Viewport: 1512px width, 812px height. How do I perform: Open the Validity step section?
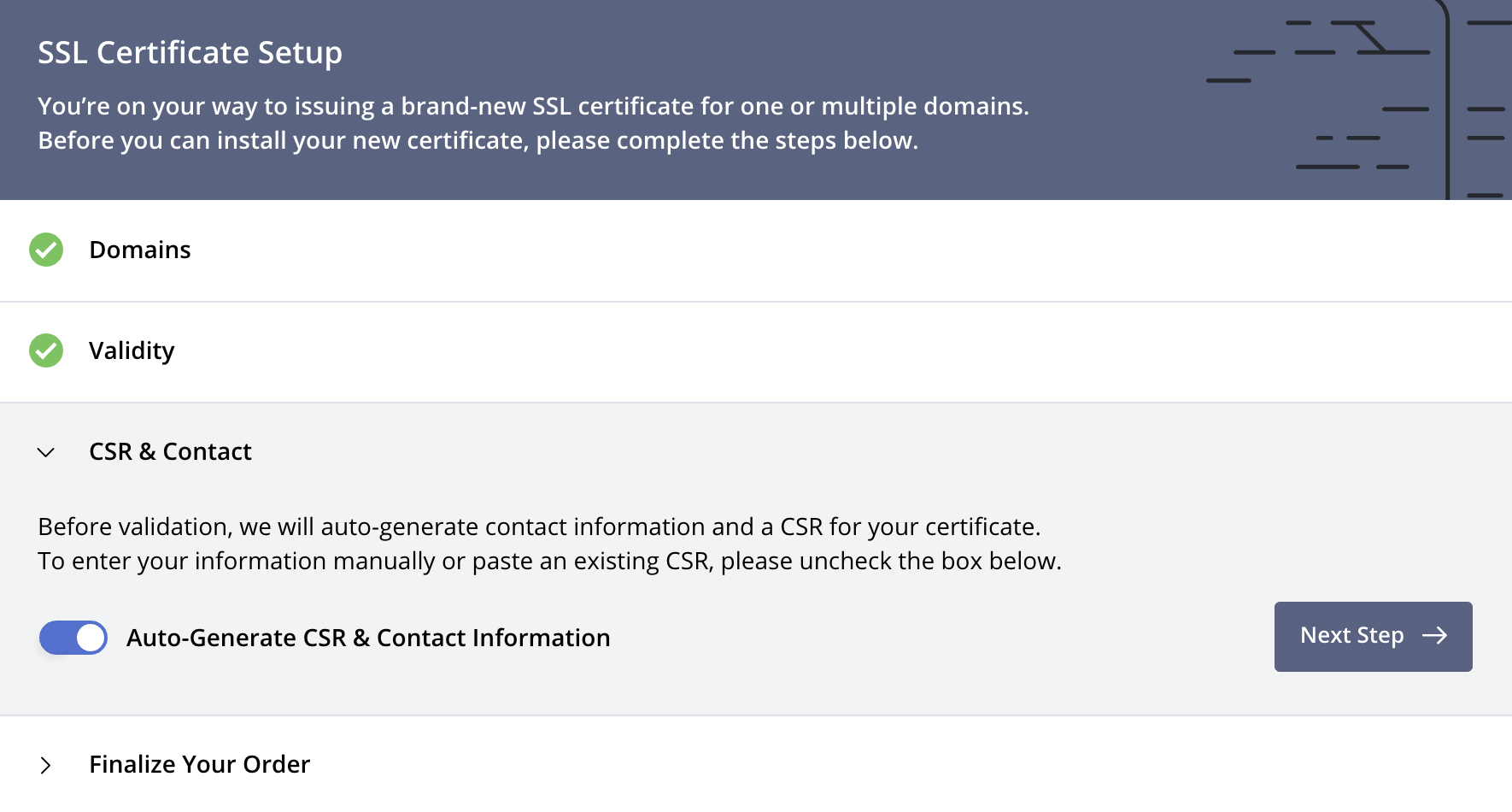click(756, 351)
